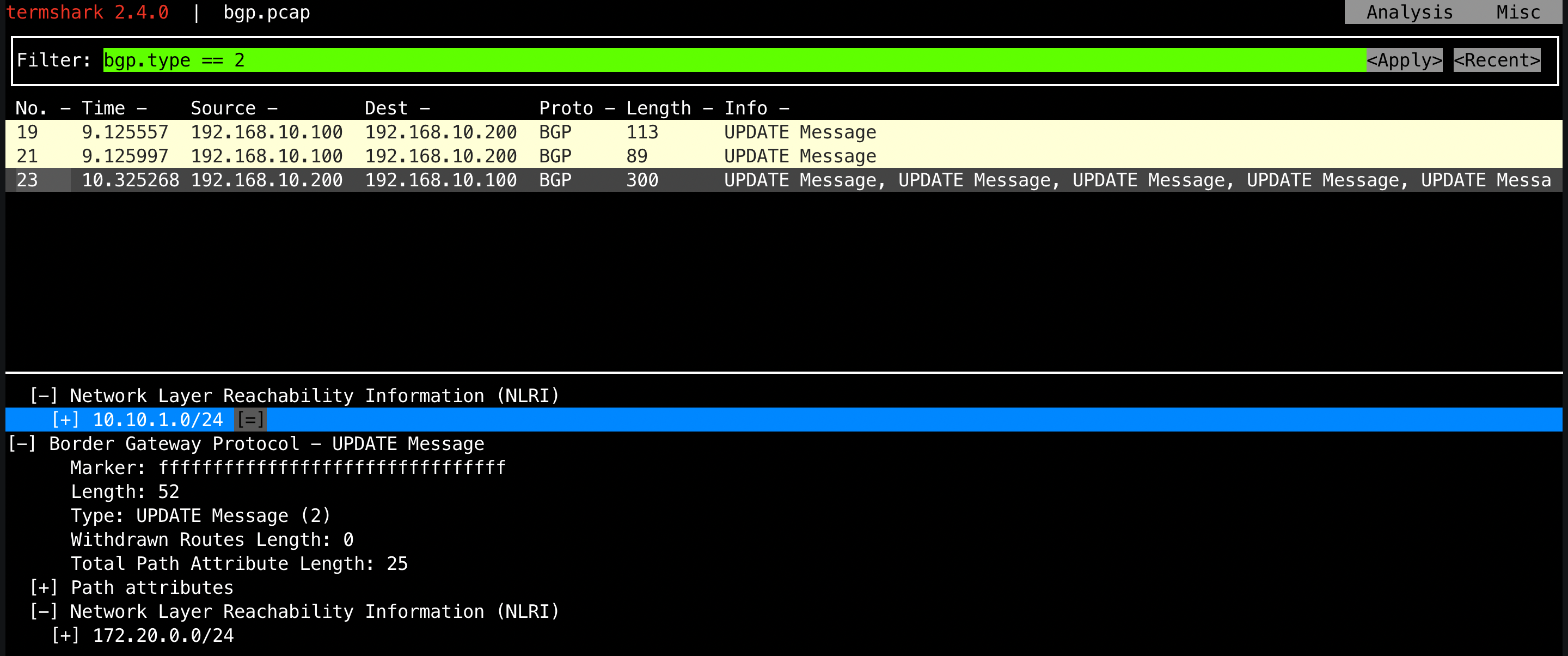This screenshot has height=656, width=1568.
Task: Expand the 10.10.1.0/24 NLRI entry
Action: (65, 420)
